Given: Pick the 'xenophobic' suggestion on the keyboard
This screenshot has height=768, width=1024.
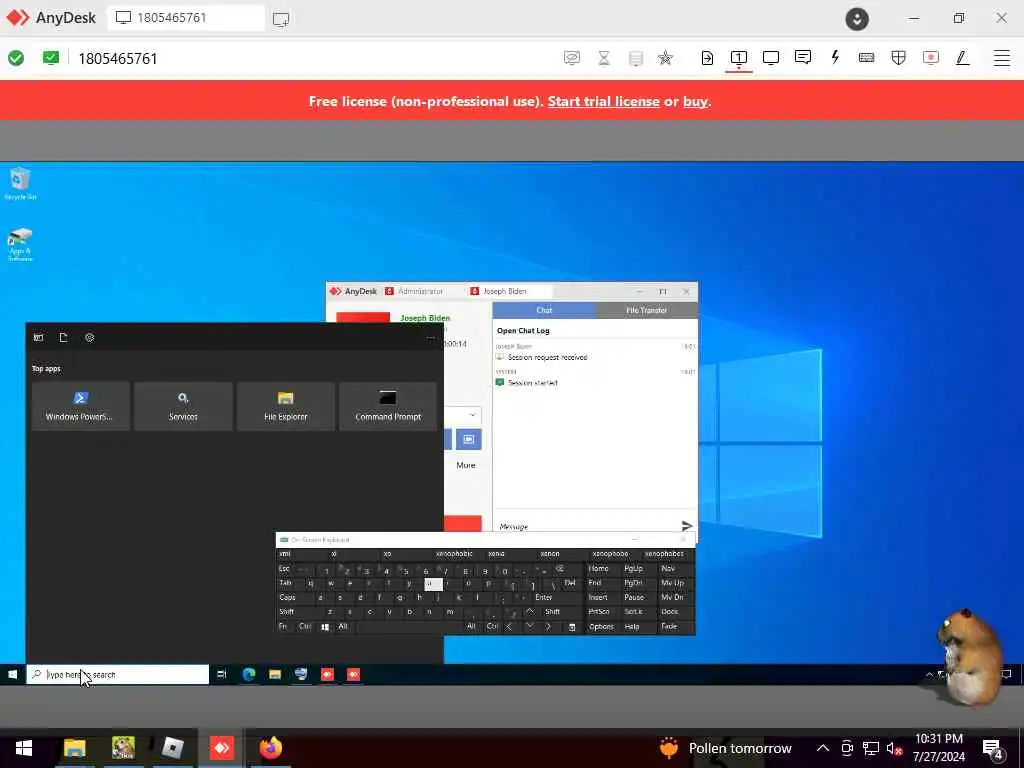Looking at the screenshot, I should click(454, 554).
